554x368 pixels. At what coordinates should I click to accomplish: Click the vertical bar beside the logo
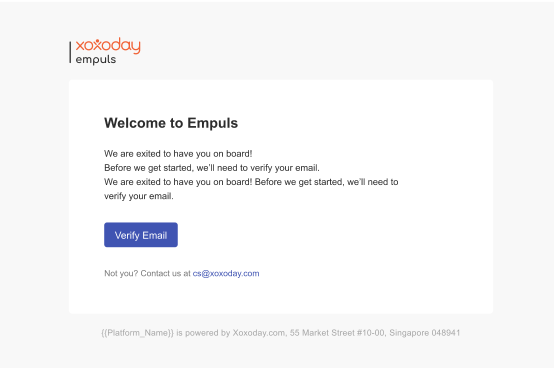[70, 52]
